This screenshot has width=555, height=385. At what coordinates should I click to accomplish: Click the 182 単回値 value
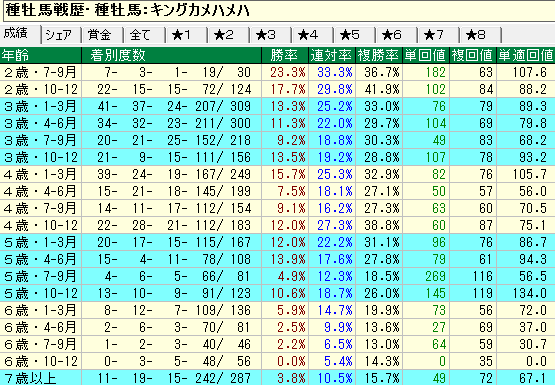click(x=435, y=72)
